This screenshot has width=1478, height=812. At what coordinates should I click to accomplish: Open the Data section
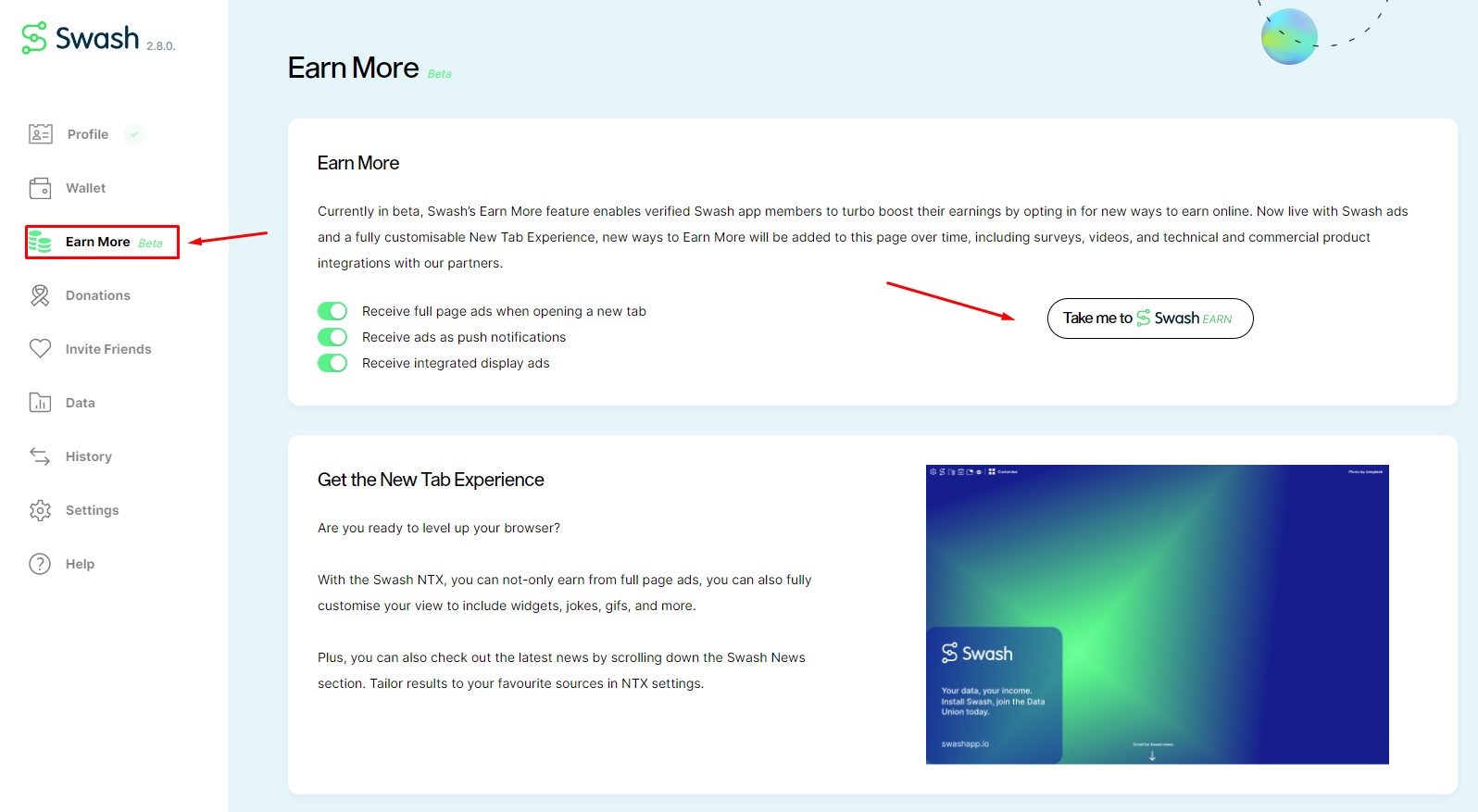(x=62, y=403)
